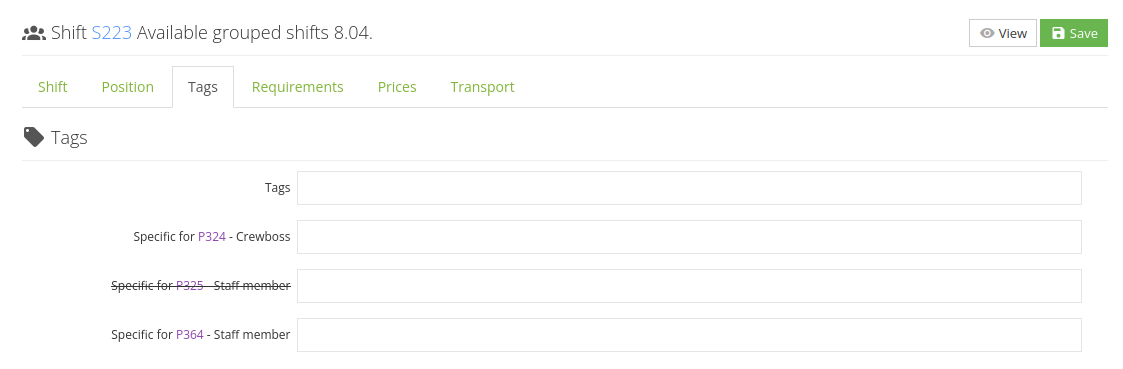The height and width of the screenshot is (369, 1123).
Task: Open shift link S223 in the header
Action: 112,33
